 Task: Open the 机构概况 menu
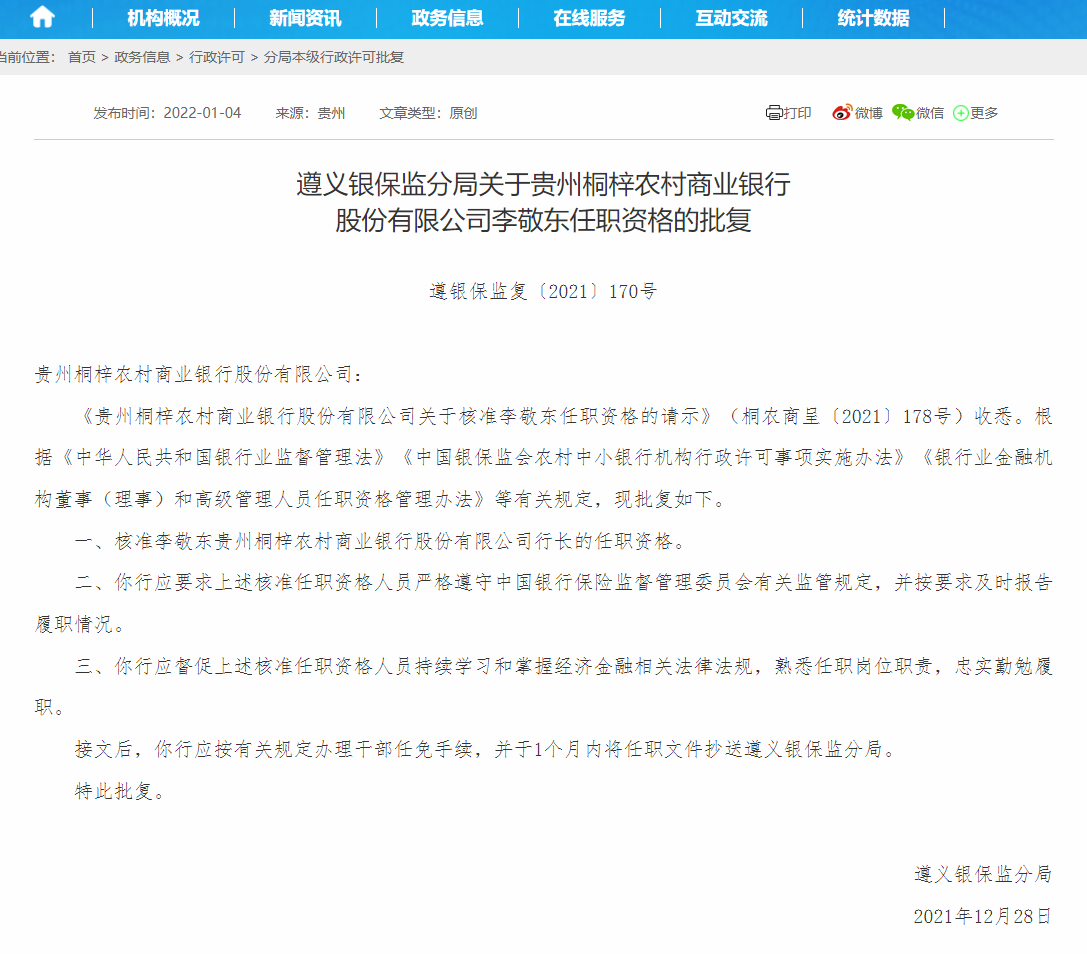click(163, 17)
